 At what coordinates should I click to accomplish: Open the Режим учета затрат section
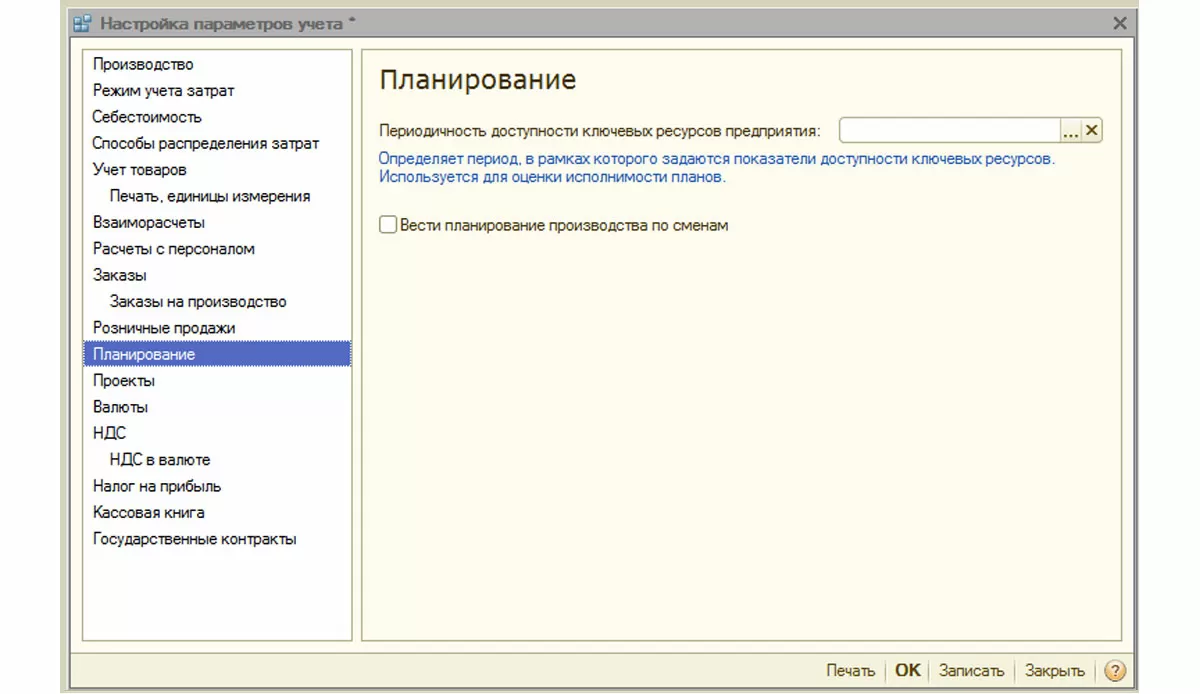click(163, 91)
